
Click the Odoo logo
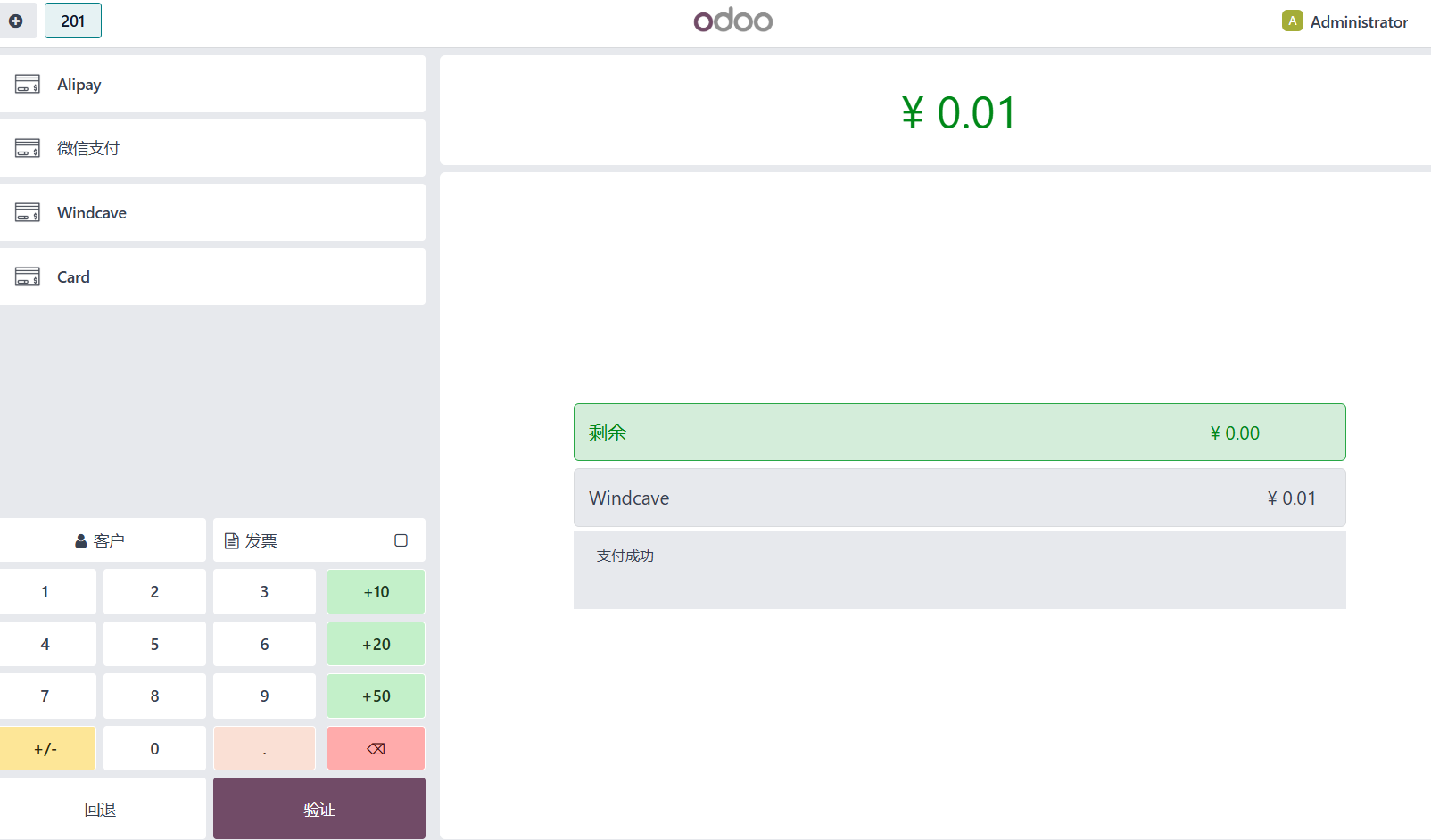point(733,20)
